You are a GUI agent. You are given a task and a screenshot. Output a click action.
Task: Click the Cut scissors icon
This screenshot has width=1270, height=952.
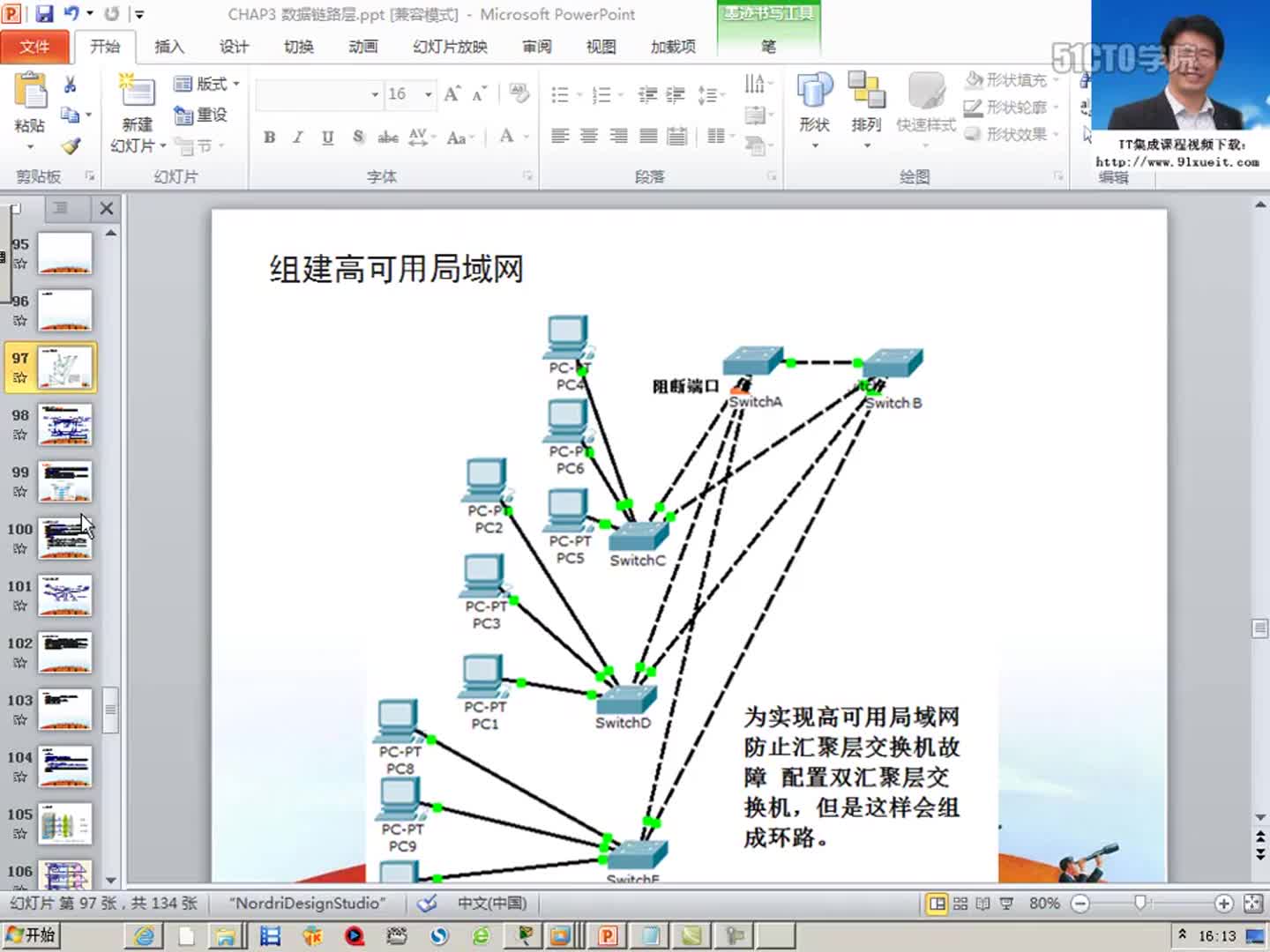[x=71, y=85]
